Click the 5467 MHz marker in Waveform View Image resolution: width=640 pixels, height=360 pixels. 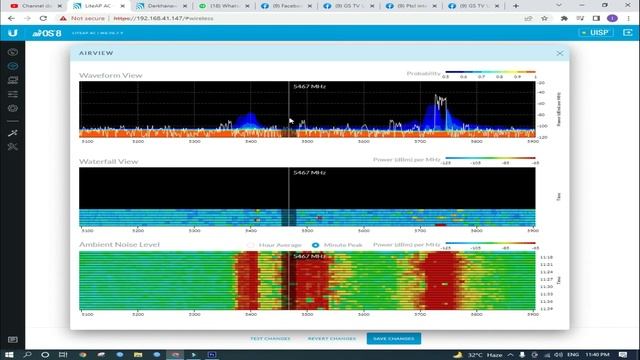pos(309,87)
